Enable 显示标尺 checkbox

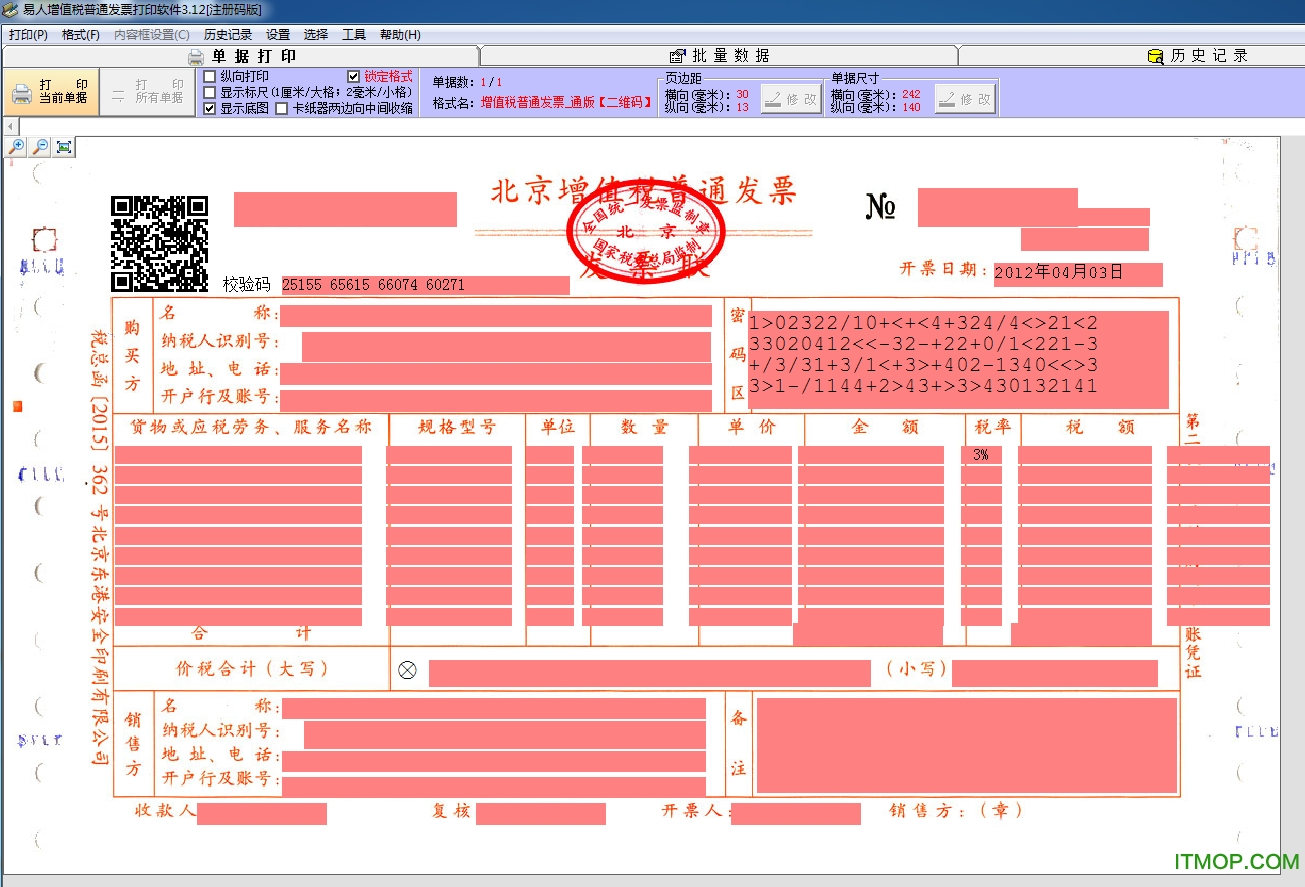tap(209, 92)
